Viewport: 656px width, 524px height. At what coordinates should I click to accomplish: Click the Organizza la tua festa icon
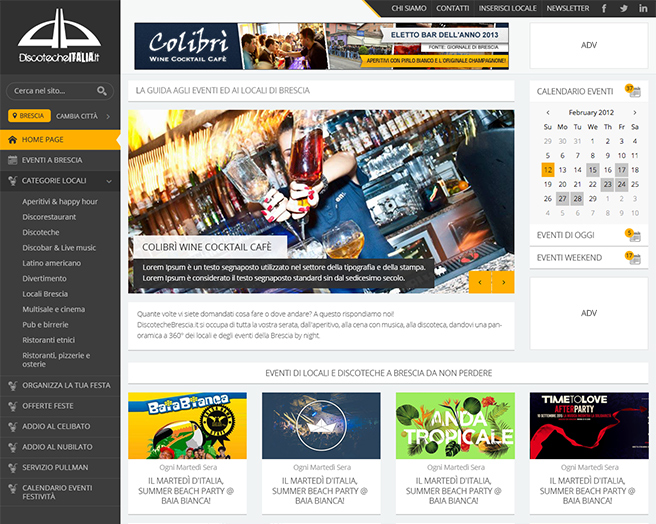coord(13,385)
